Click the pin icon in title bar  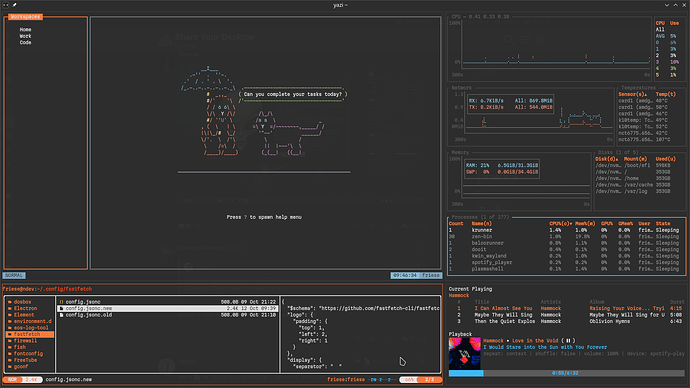click(14, 5)
